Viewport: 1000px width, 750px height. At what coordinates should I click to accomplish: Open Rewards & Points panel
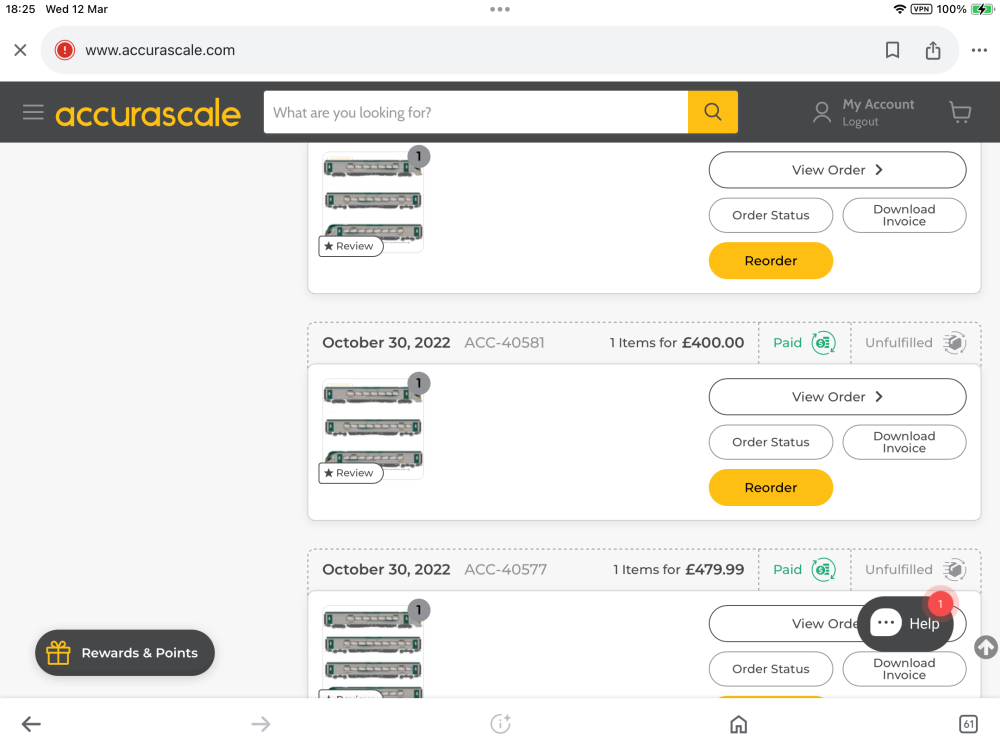(125, 653)
